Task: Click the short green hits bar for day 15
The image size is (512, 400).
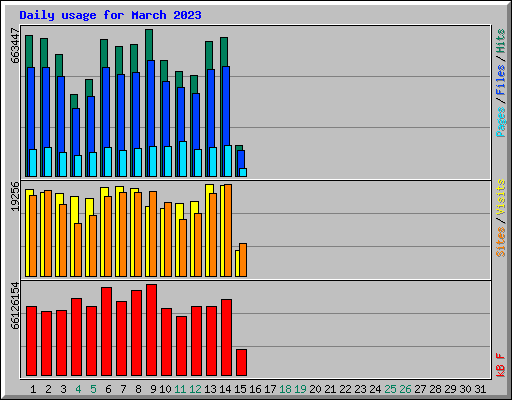Action: (239, 148)
